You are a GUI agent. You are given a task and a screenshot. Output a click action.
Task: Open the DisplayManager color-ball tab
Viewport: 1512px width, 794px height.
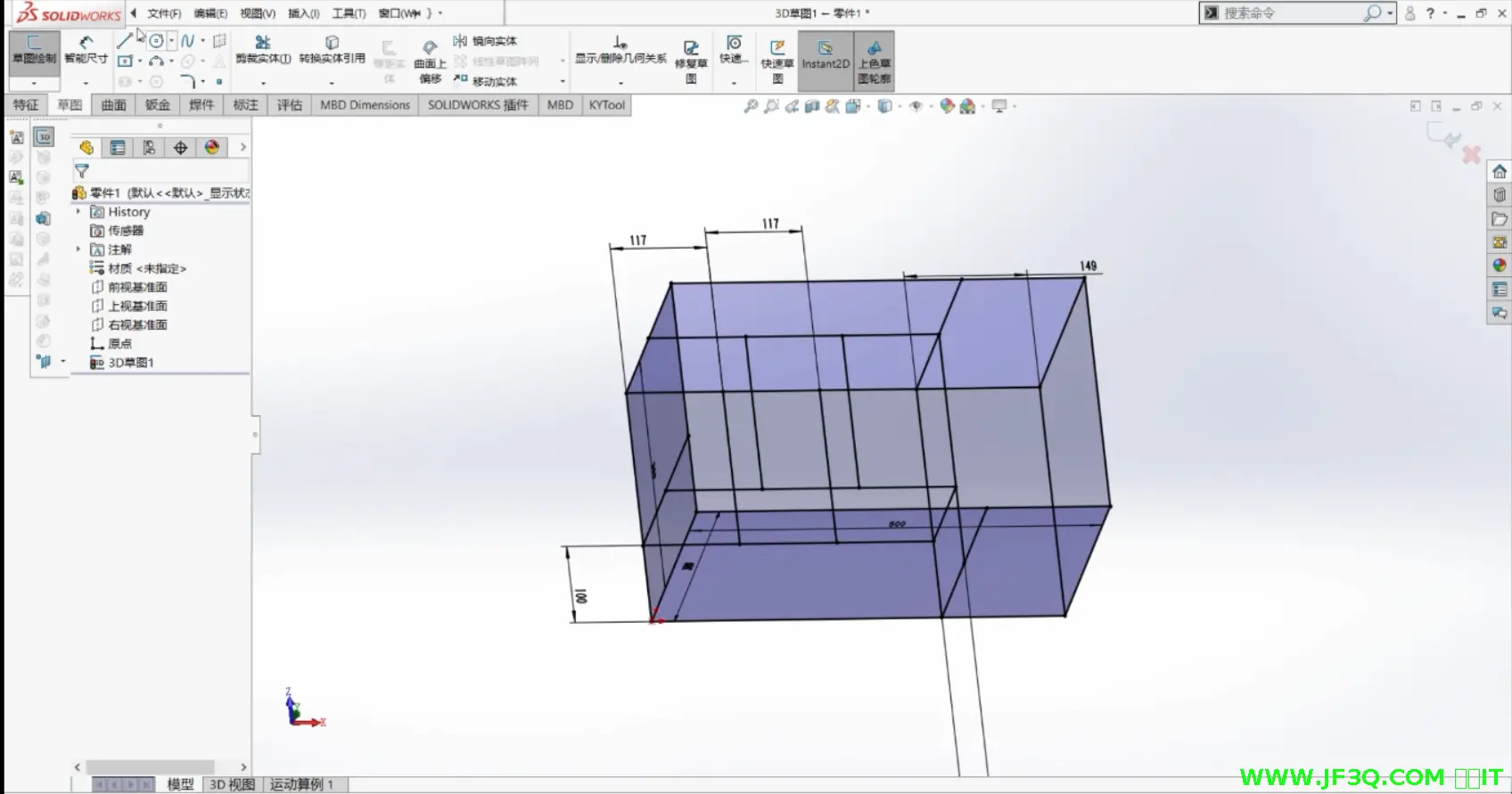pyautogui.click(x=212, y=148)
